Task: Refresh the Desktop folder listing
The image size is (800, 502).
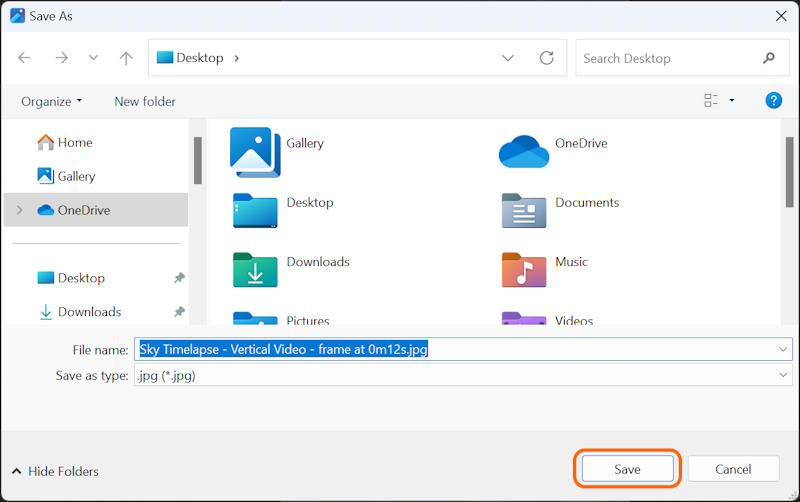Action: (x=546, y=58)
